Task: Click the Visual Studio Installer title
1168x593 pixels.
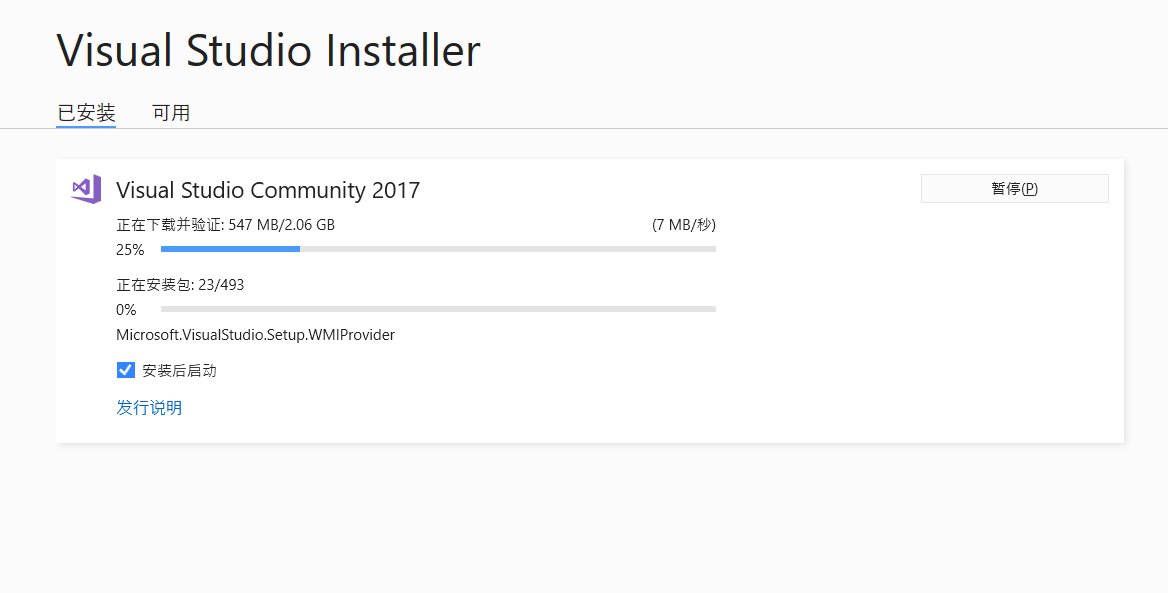Action: 267,50
